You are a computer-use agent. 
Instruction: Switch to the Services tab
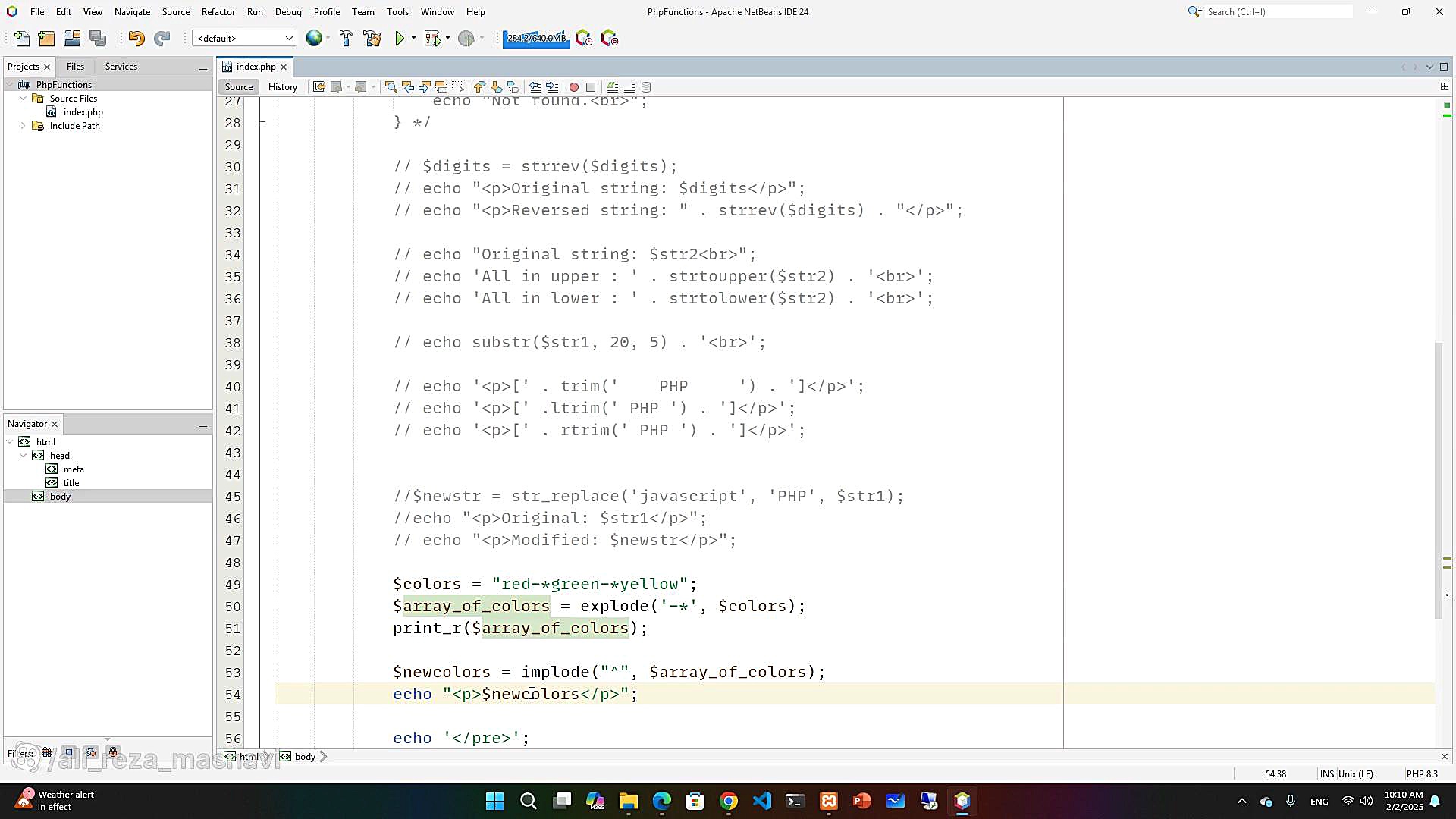(x=121, y=67)
